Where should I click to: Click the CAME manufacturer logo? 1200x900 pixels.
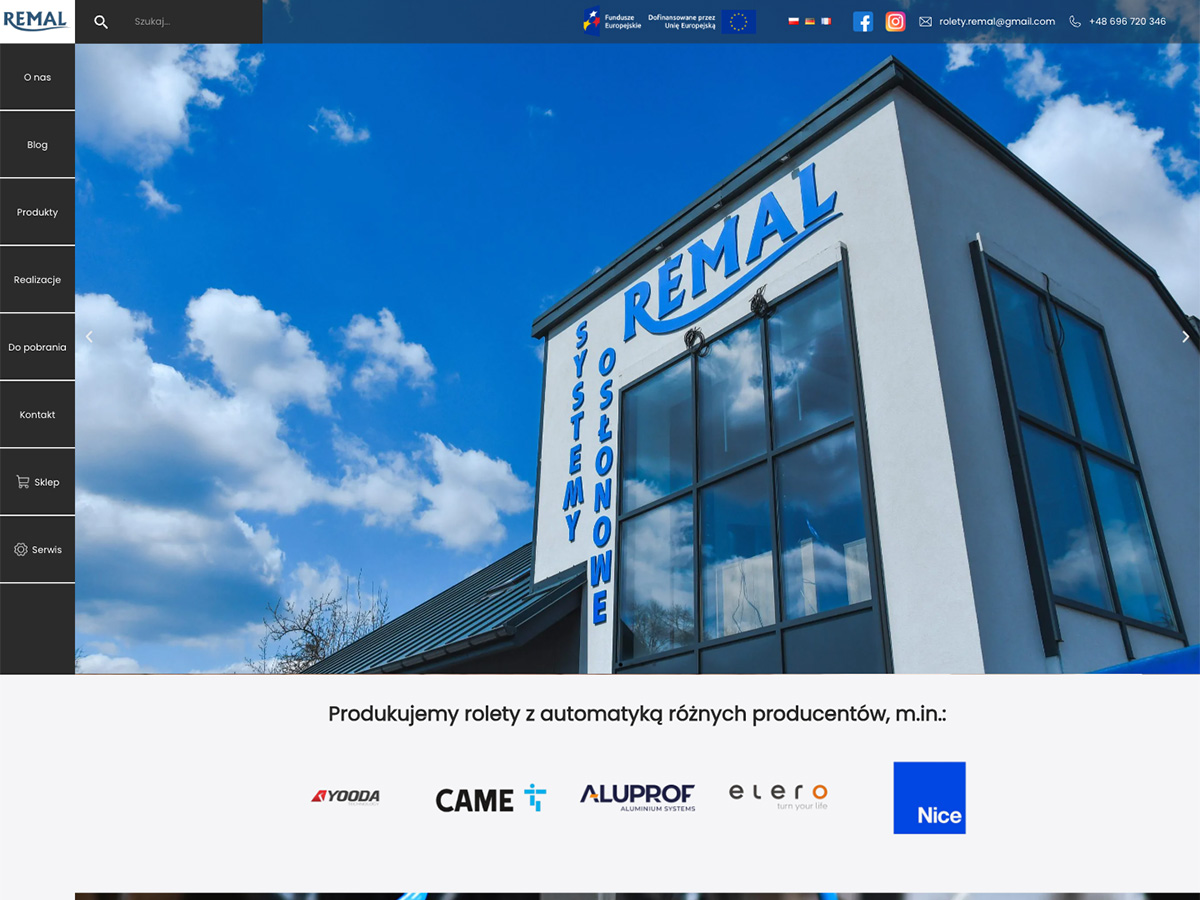pyautogui.click(x=491, y=798)
